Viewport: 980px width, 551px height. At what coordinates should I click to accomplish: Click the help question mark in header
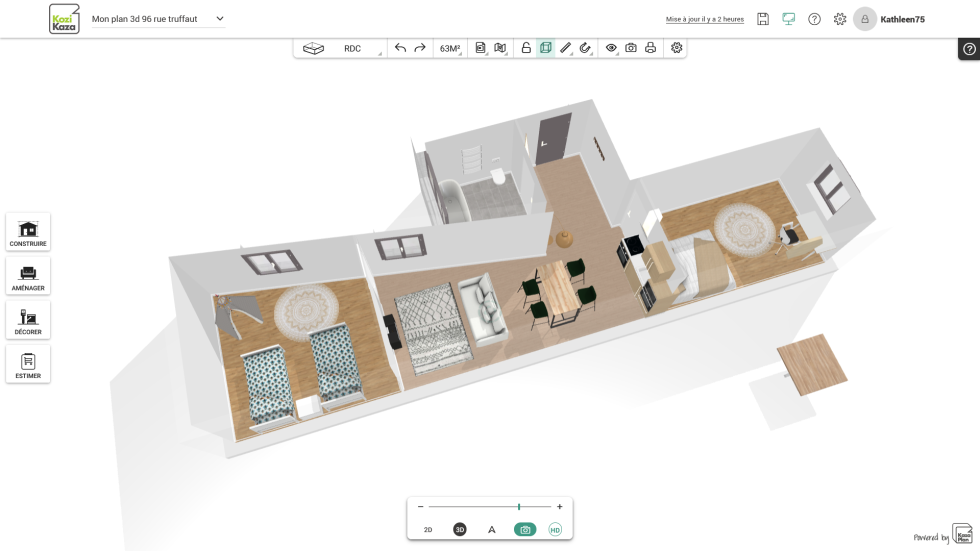pyautogui.click(x=814, y=19)
